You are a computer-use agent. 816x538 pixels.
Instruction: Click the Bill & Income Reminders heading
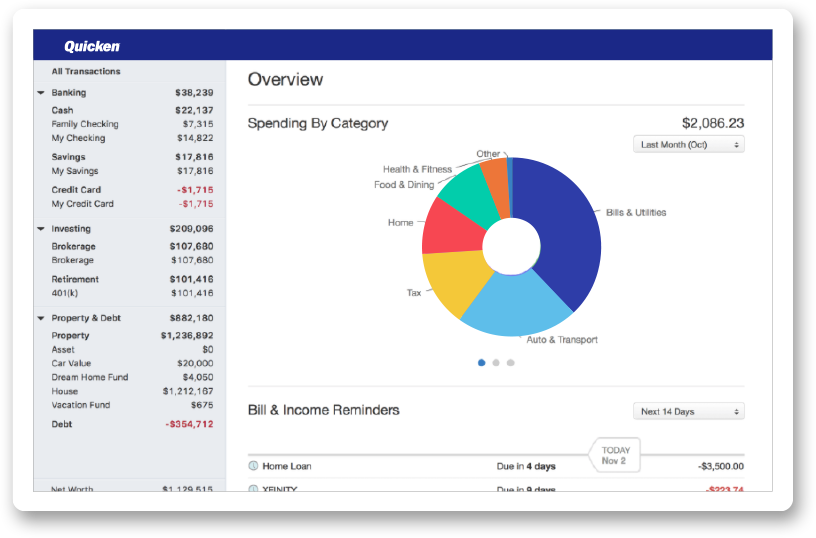tap(324, 410)
